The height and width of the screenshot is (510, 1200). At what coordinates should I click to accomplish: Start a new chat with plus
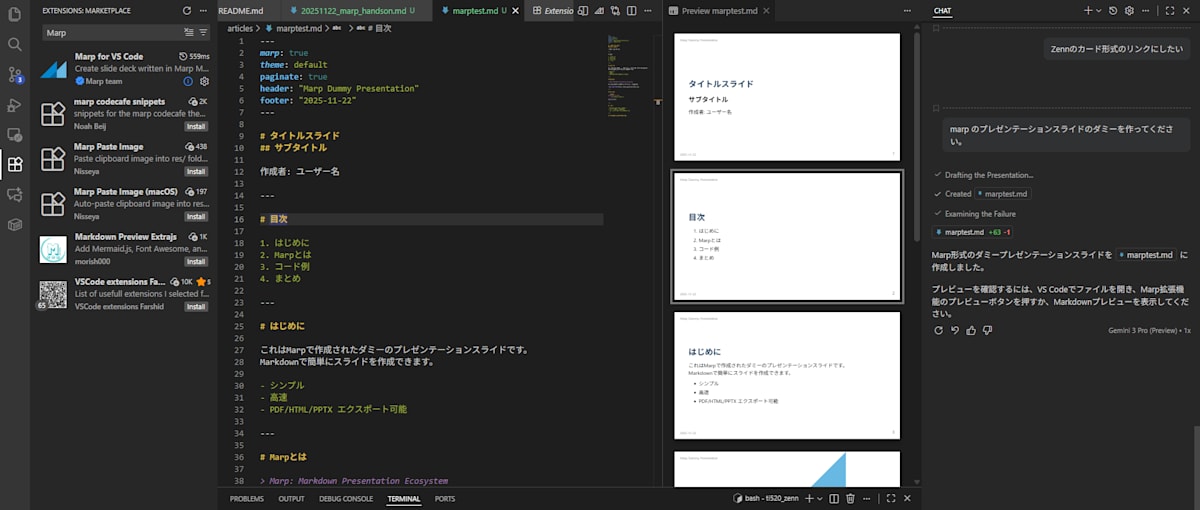(1089, 10)
